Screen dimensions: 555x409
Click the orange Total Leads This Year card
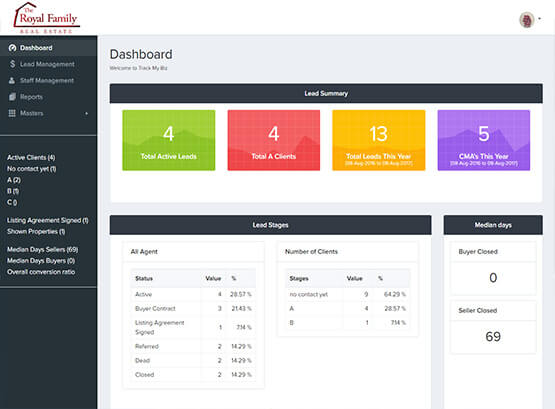coord(379,140)
